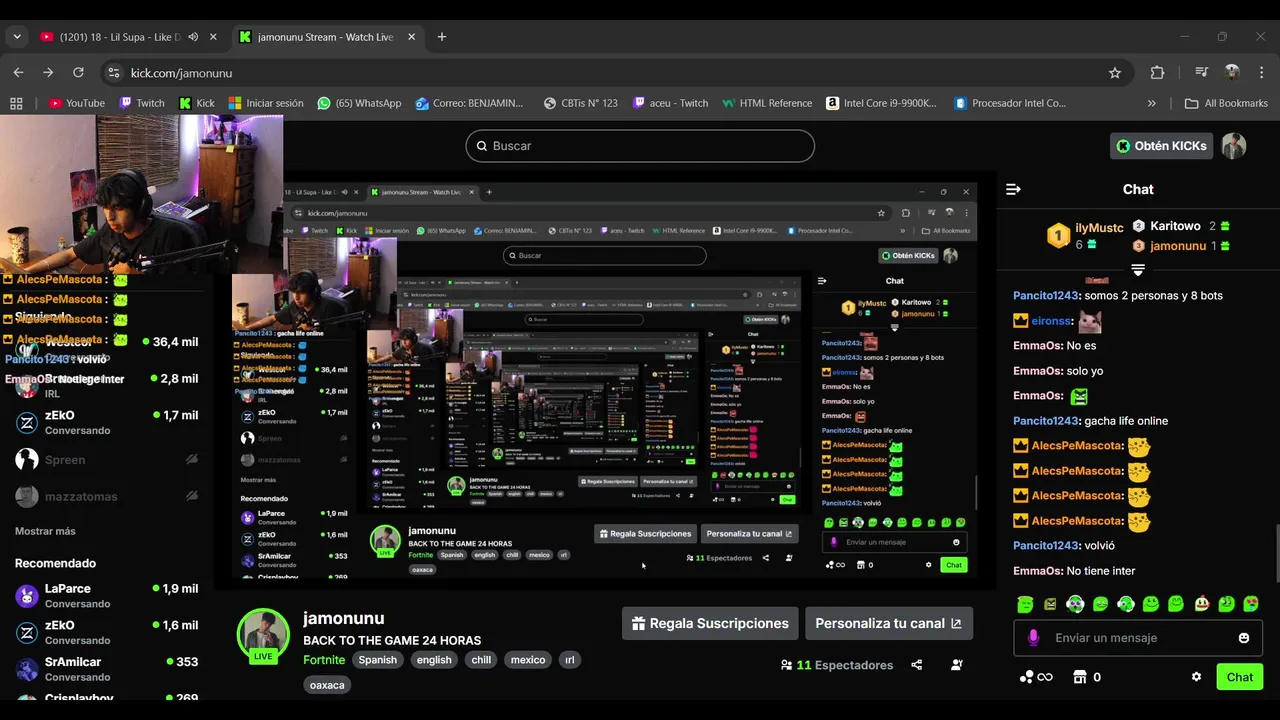
Task: Bookmark this page with the star icon
Action: pyautogui.click(x=1115, y=73)
